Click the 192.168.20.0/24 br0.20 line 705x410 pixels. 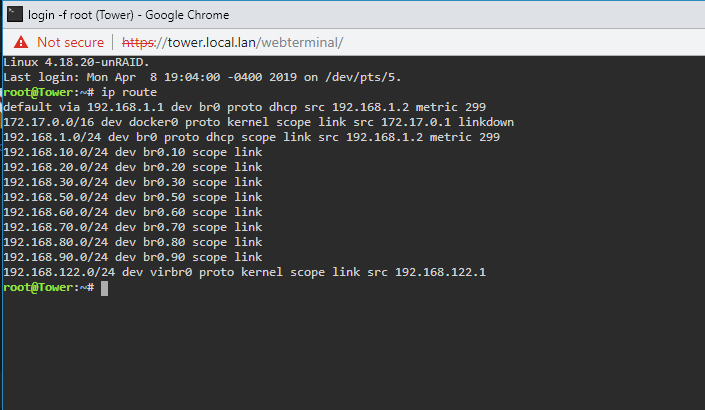133,167
